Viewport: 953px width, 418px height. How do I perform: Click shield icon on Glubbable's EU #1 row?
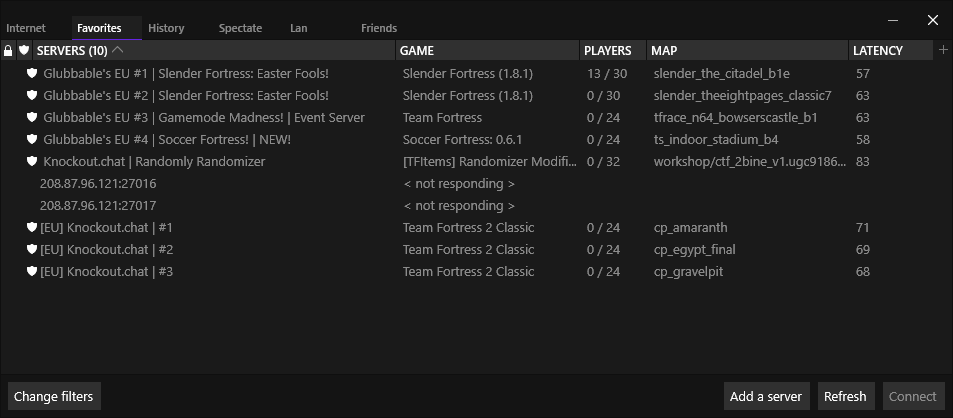[x=32, y=74]
